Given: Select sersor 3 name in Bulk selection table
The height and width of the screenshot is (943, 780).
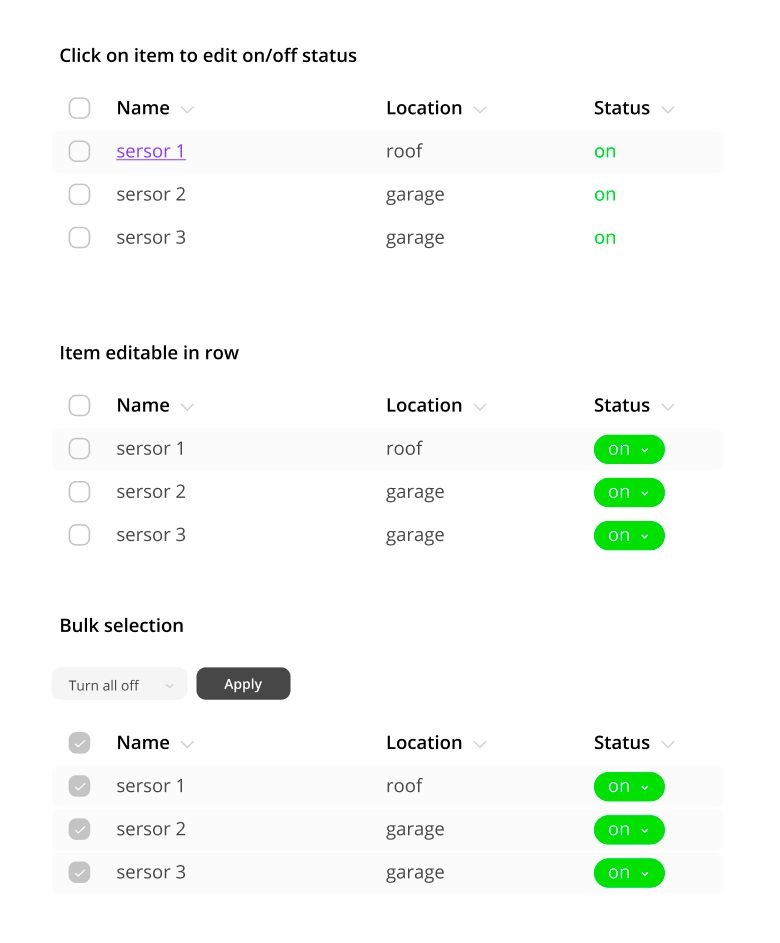Looking at the screenshot, I should pos(151,873).
